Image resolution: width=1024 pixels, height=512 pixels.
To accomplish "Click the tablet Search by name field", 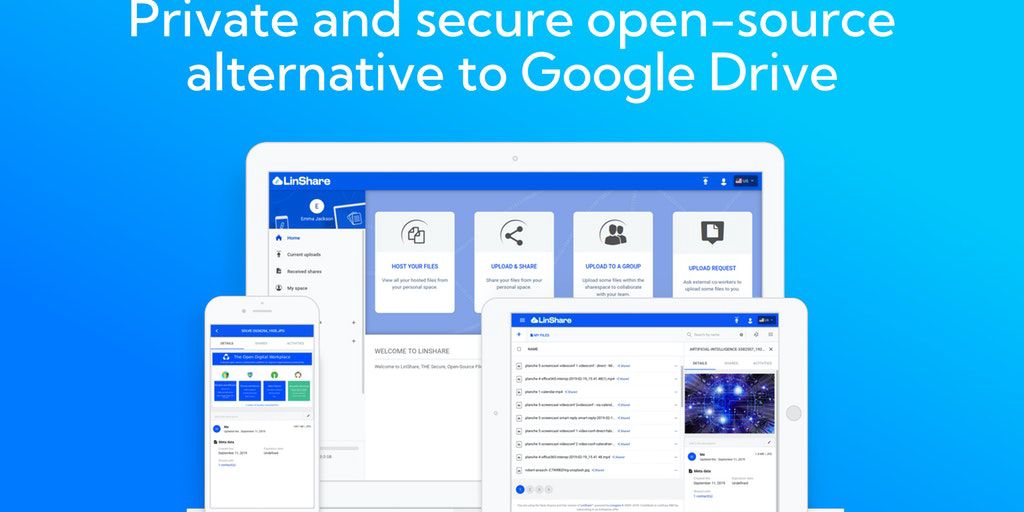I will pyautogui.click(x=714, y=334).
